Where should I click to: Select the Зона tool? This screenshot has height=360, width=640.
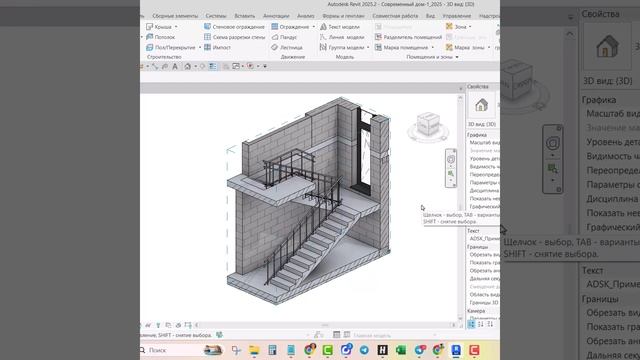[x=456, y=27]
